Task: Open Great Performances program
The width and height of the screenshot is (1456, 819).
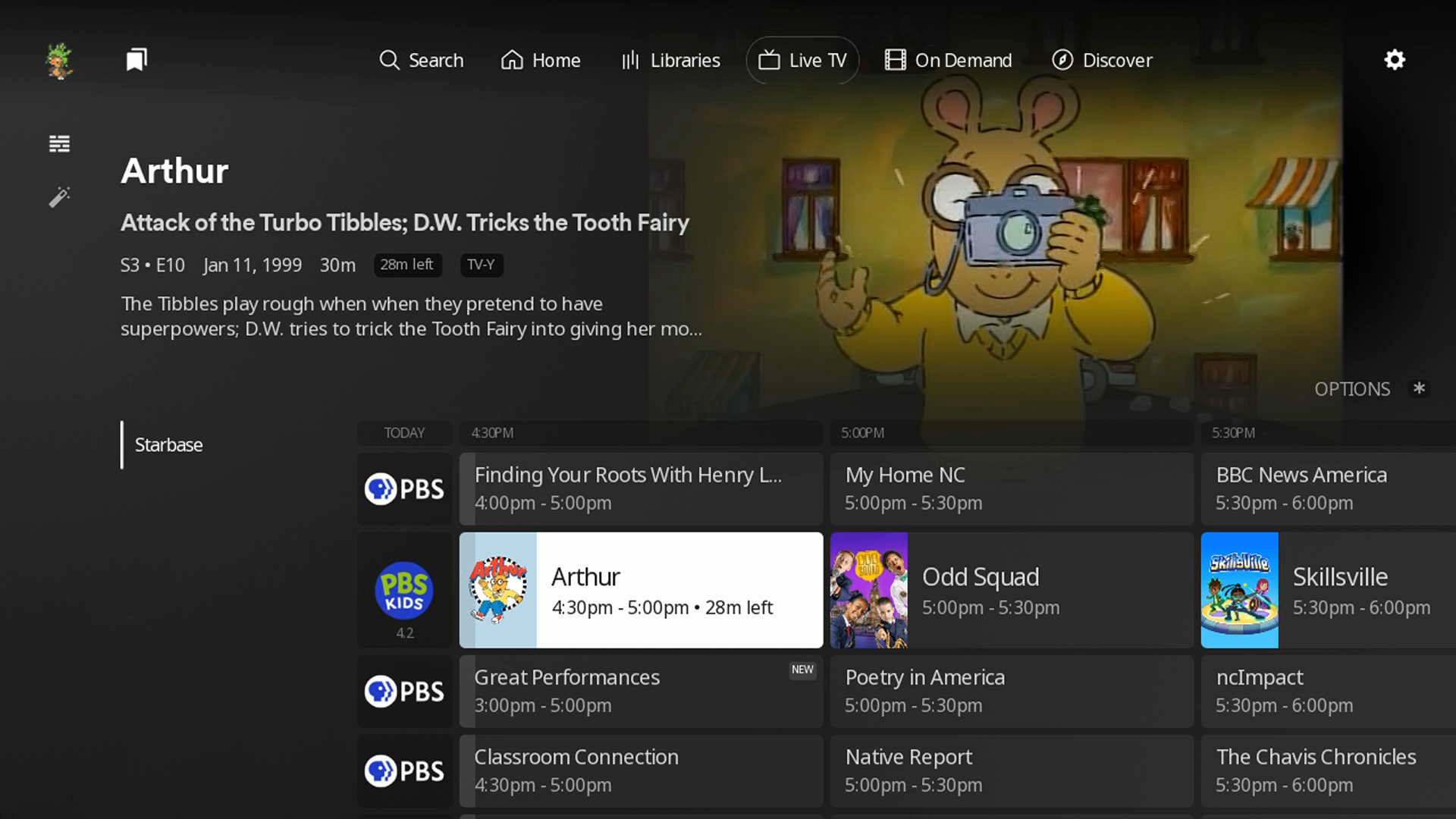Action: [642, 692]
